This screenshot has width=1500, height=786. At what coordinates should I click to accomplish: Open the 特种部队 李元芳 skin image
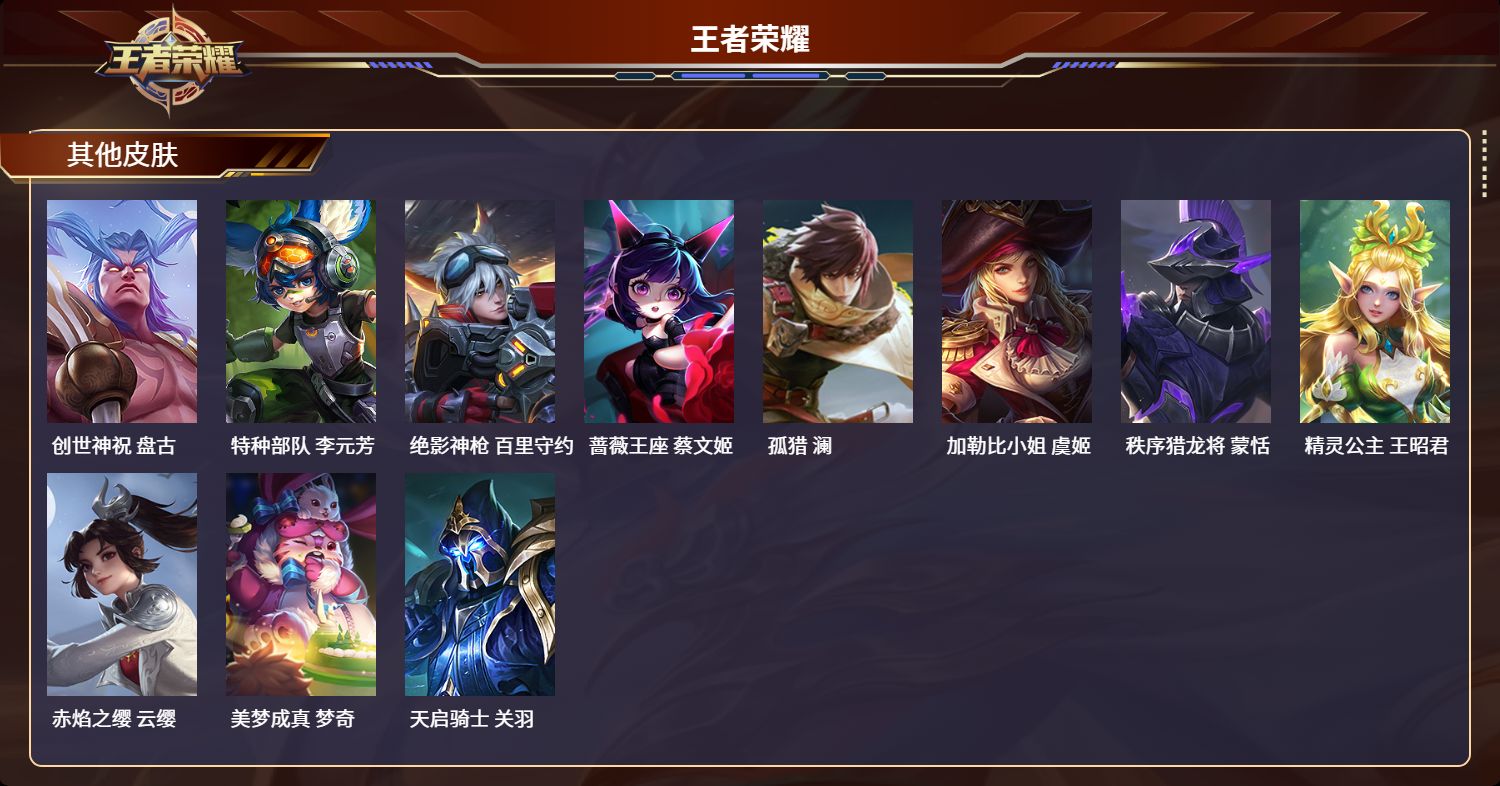[301, 311]
